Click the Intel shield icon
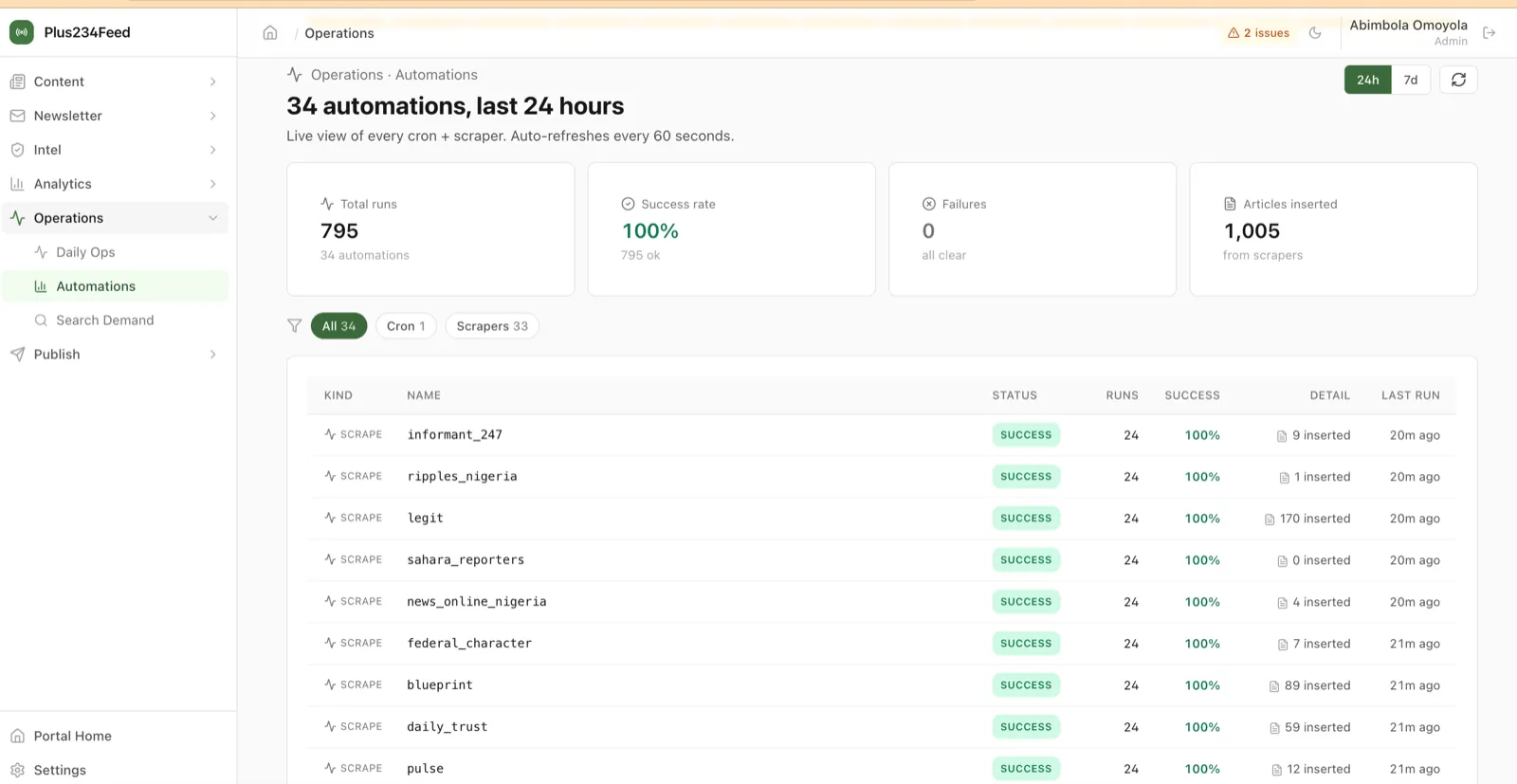1517x784 pixels. (x=17, y=150)
